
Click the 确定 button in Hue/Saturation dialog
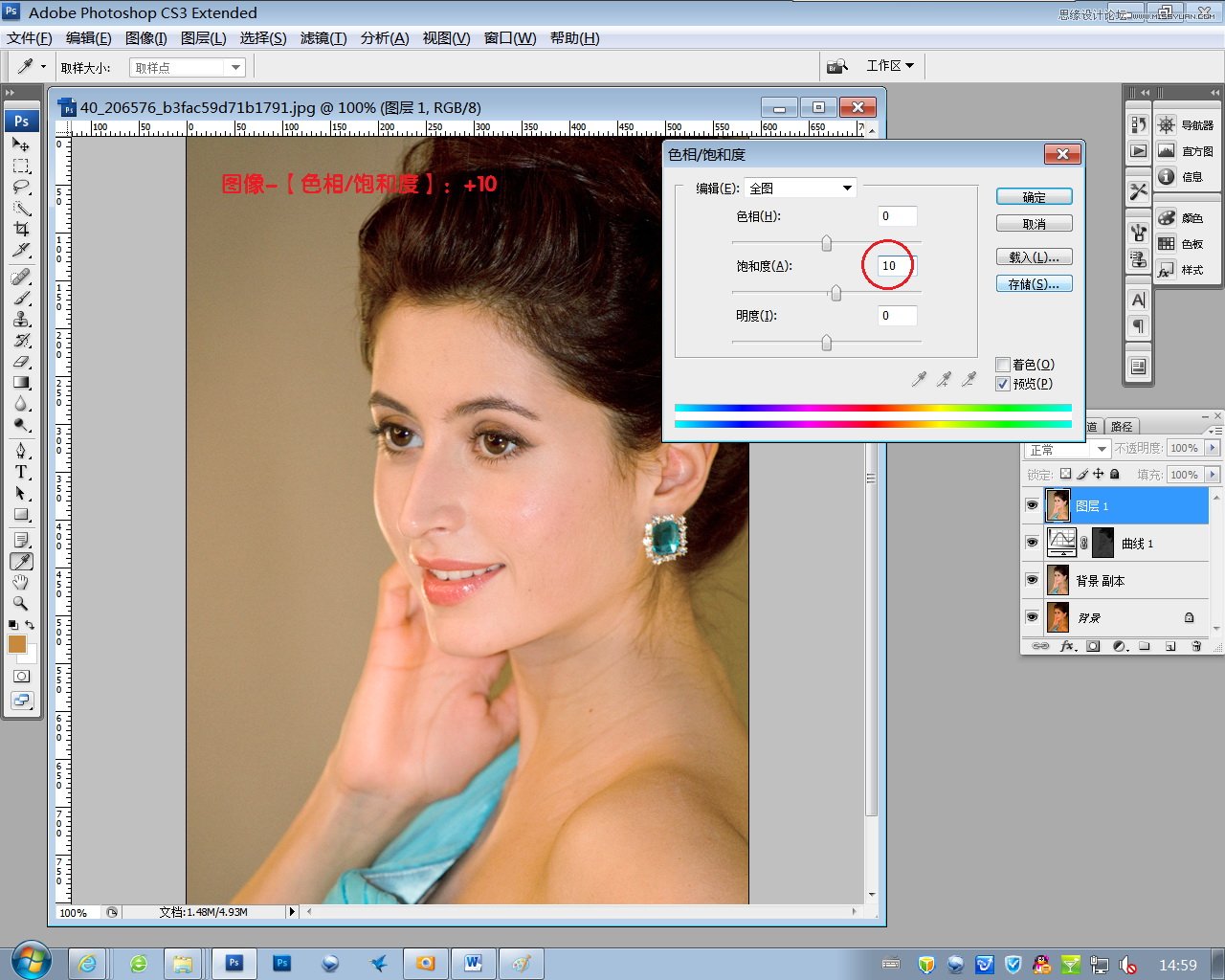(x=1034, y=196)
